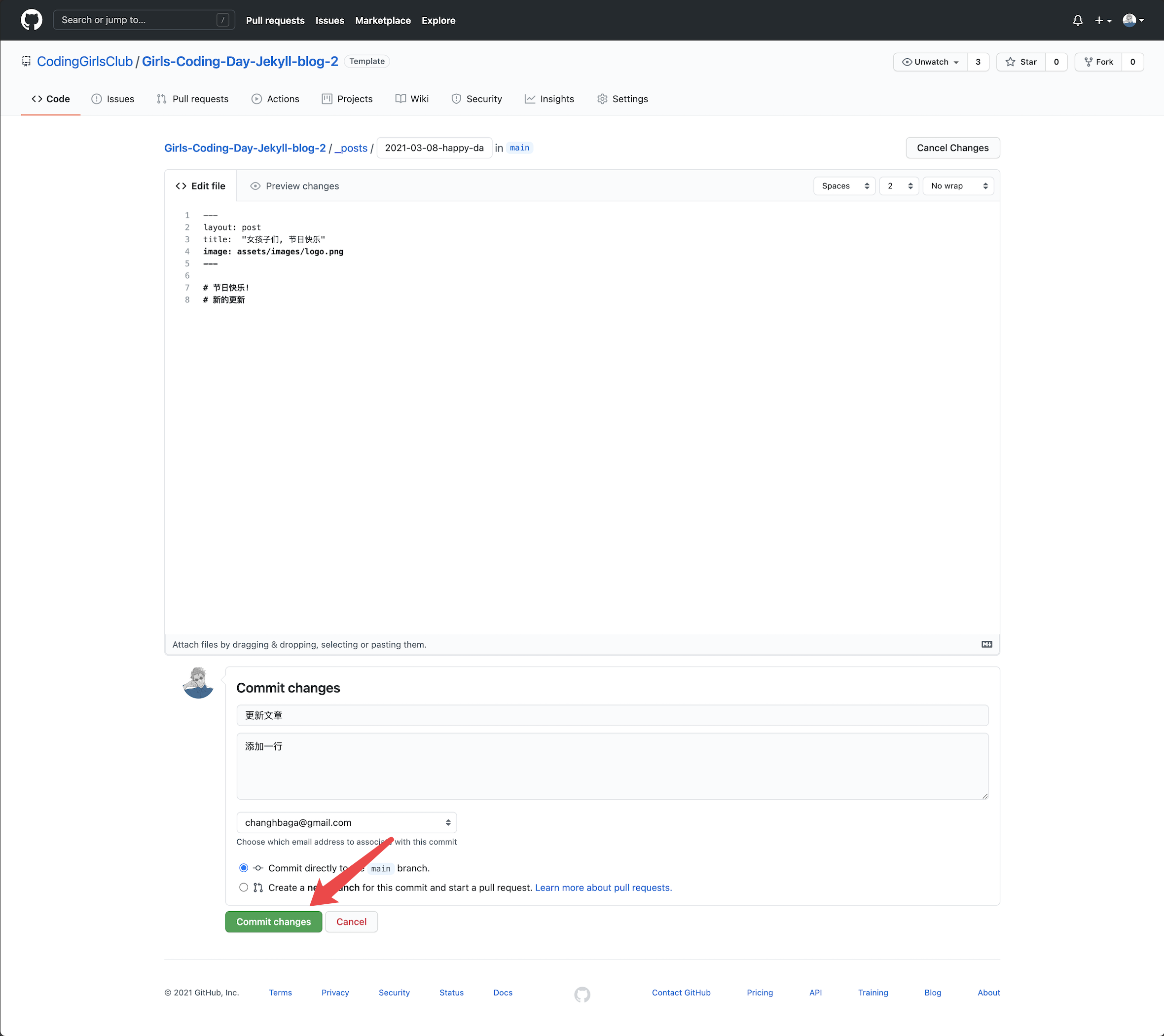Viewport: 1164px width, 1036px height.
Task: Choose commit email address dropdown
Action: click(x=346, y=822)
